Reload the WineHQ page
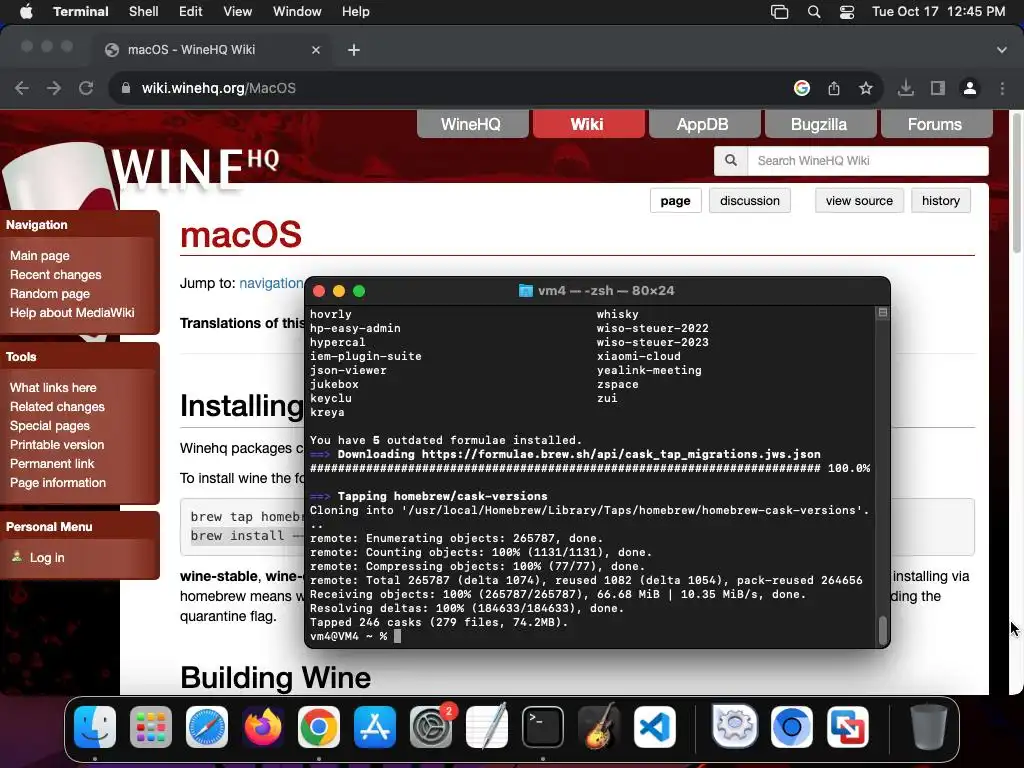Screen dimensions: 1024x768 (86, 88)
